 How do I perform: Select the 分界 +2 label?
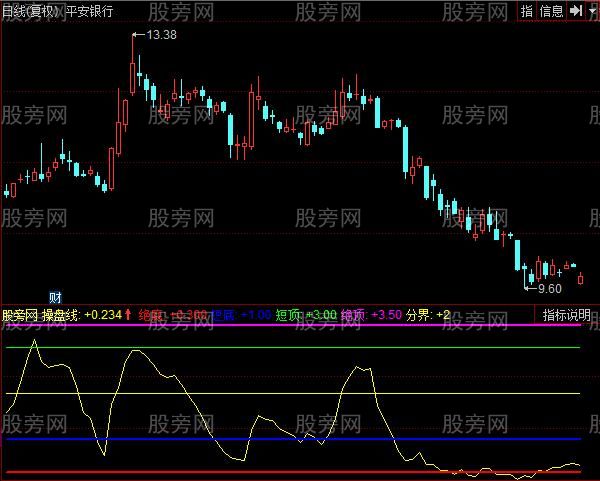click(428, 315)
